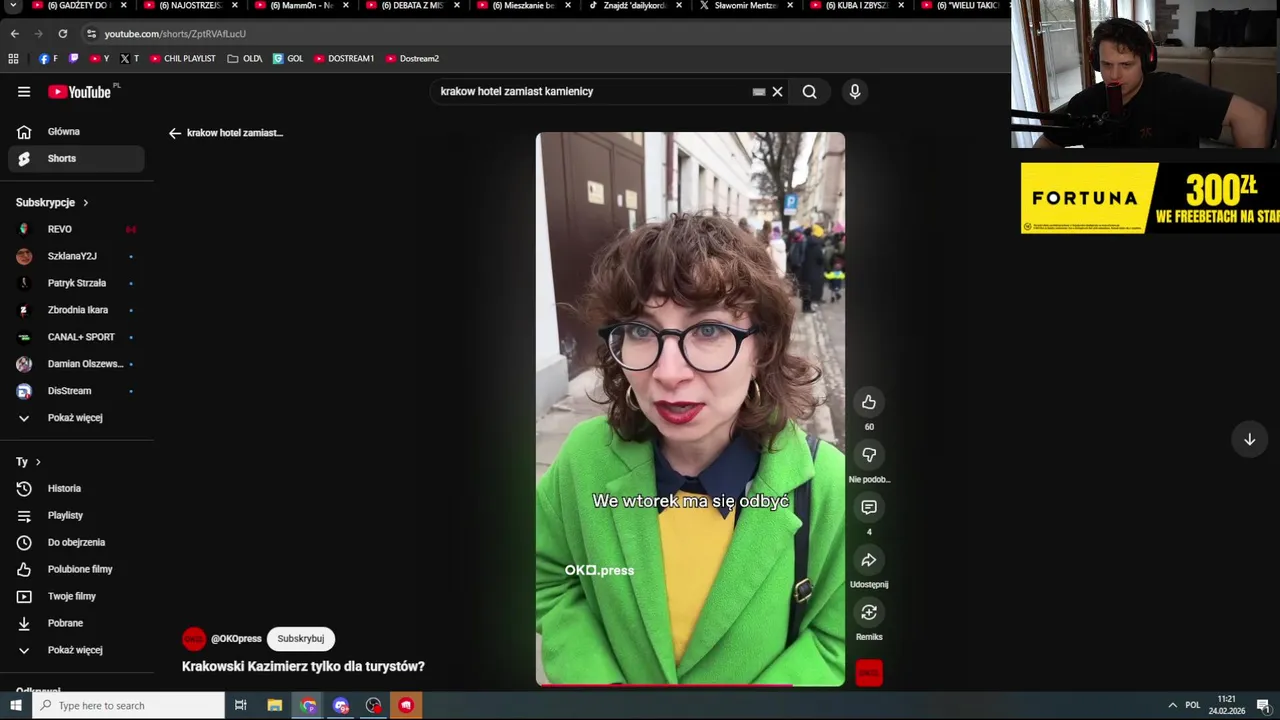The image size is (1280, 720).
Task: Open Task View on the taskbar
Action: (x=241, y=706)
